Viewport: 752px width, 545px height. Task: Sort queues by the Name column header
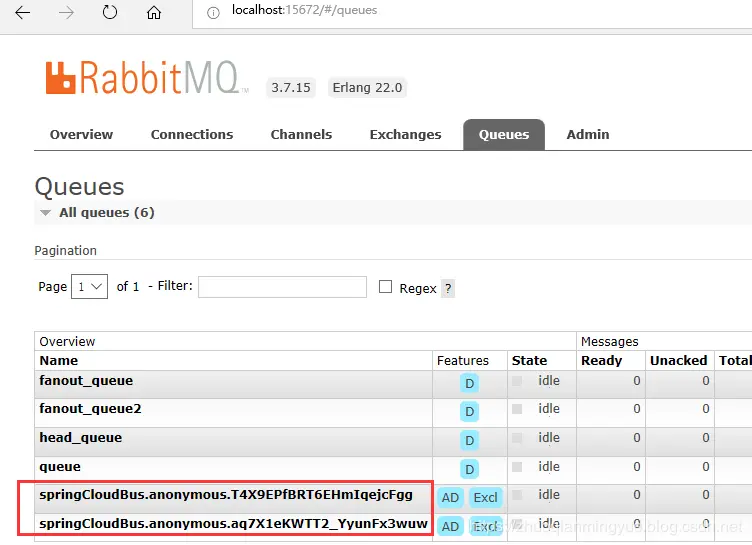[x=59, y=360]
